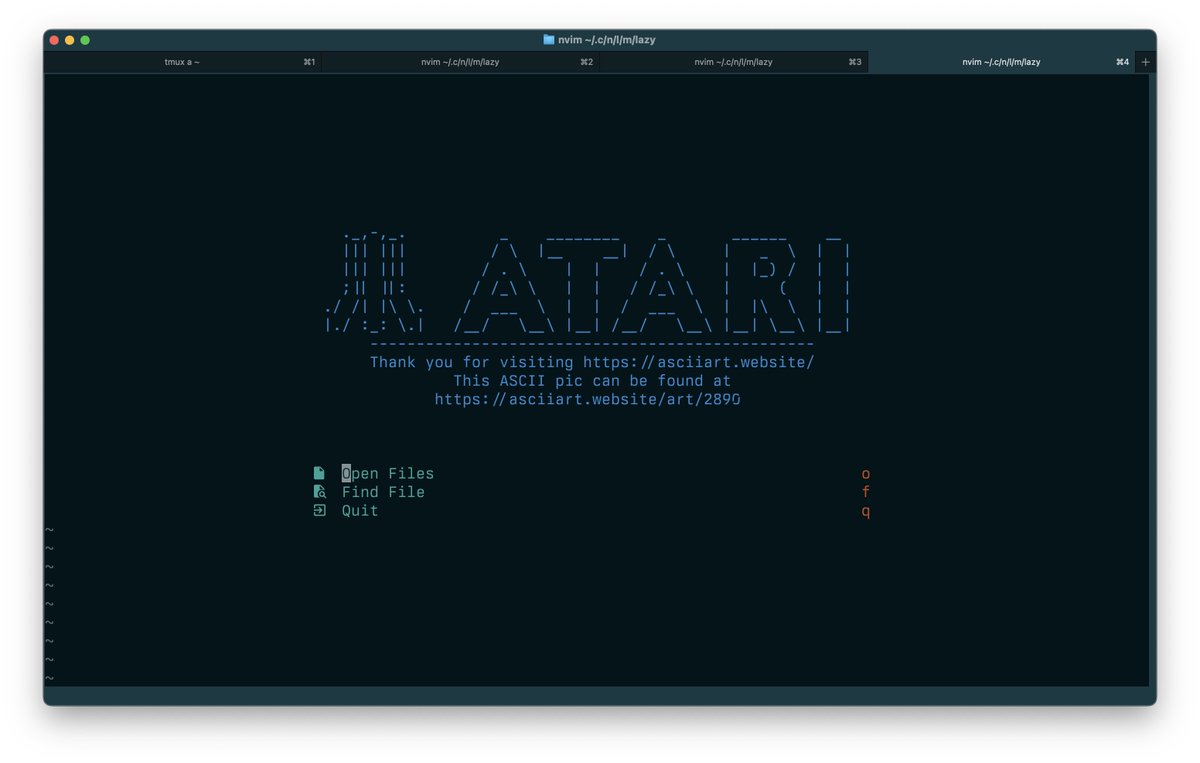The width and height of the screenshot is (1200, 763).
Task: Open a new terminal tab with plus button
Action: point(1146,62)
